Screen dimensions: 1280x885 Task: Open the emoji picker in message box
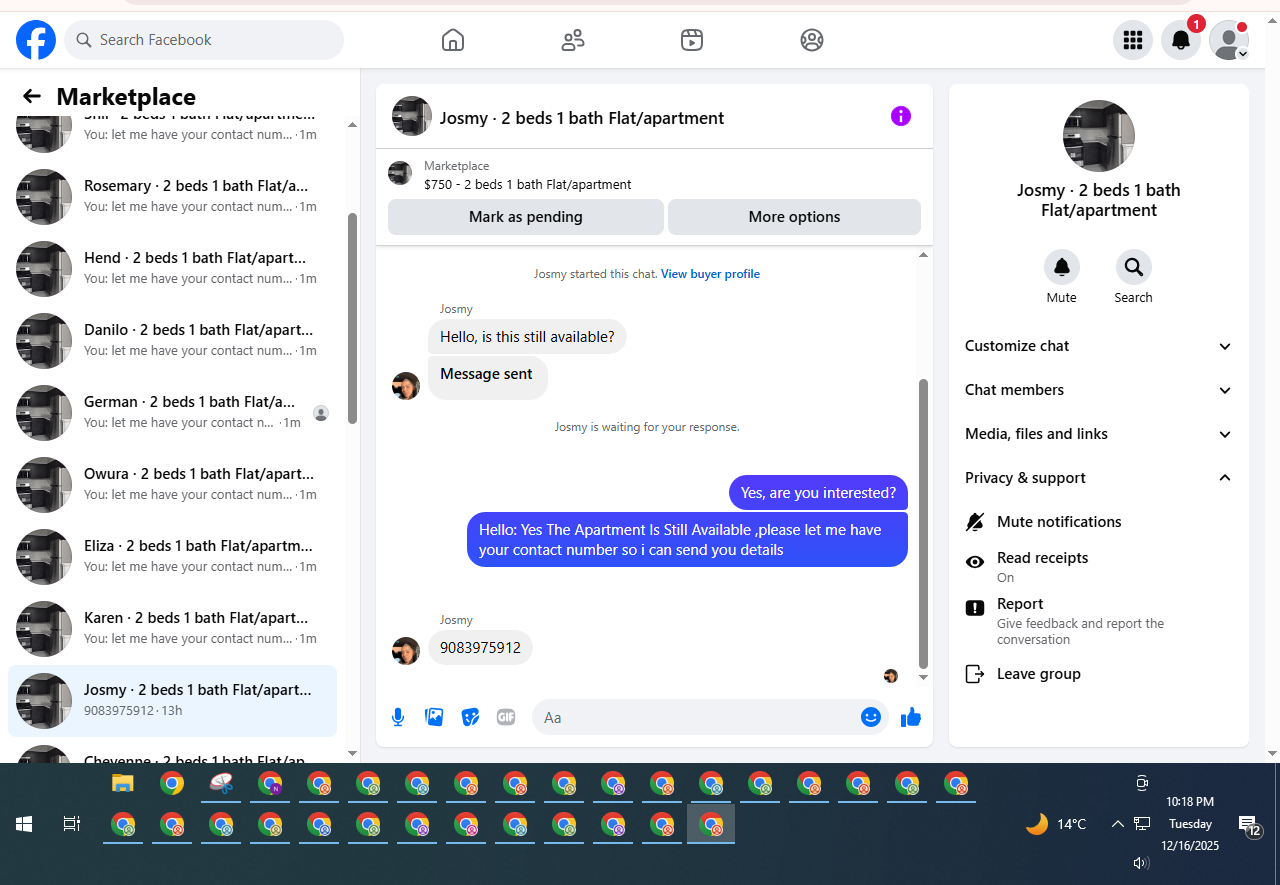[871, 717]
